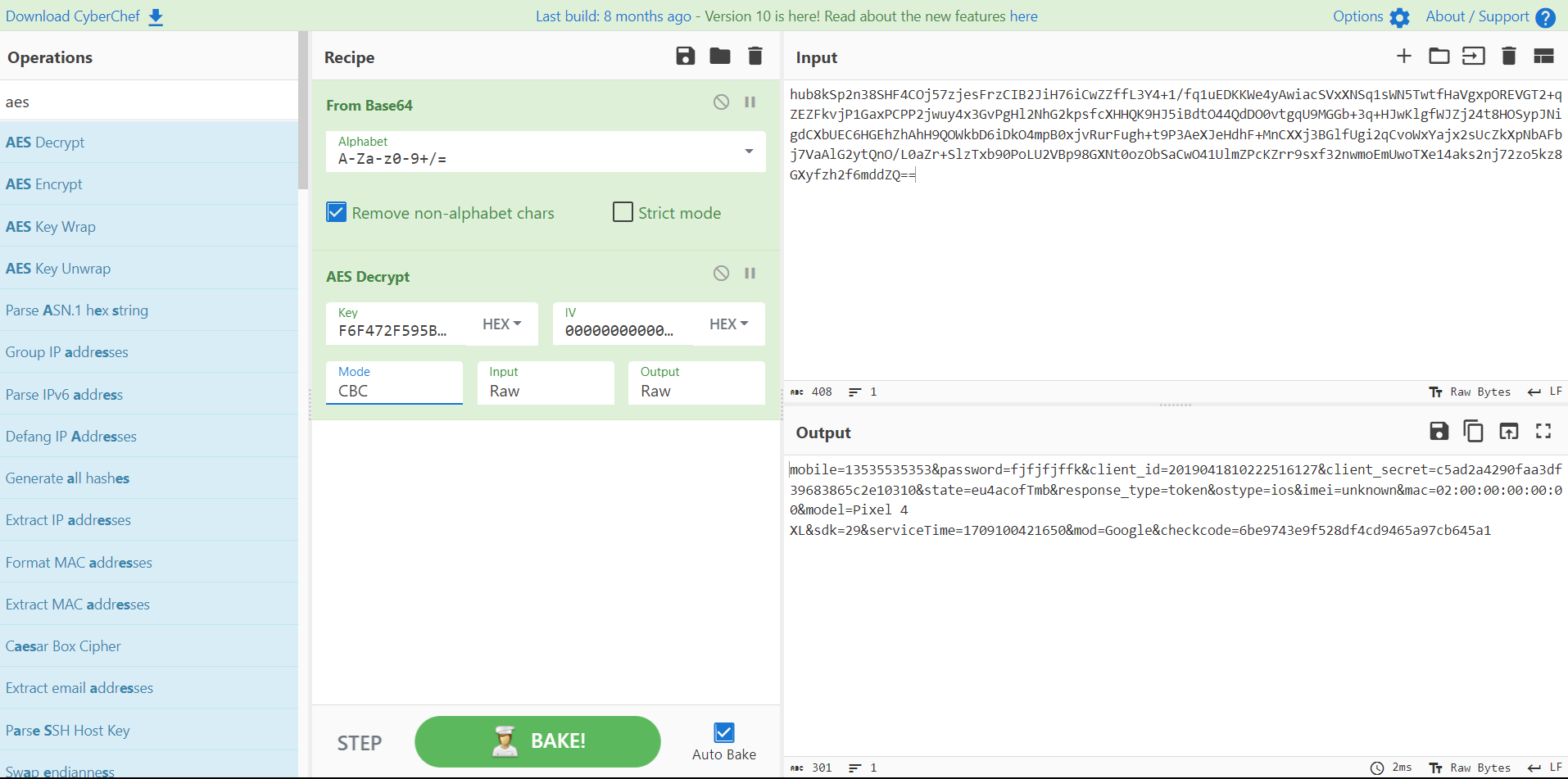This screenshot has width=1568, height=779.
Task: Open the Download CyberChef link
Action: tap(73, 16)
